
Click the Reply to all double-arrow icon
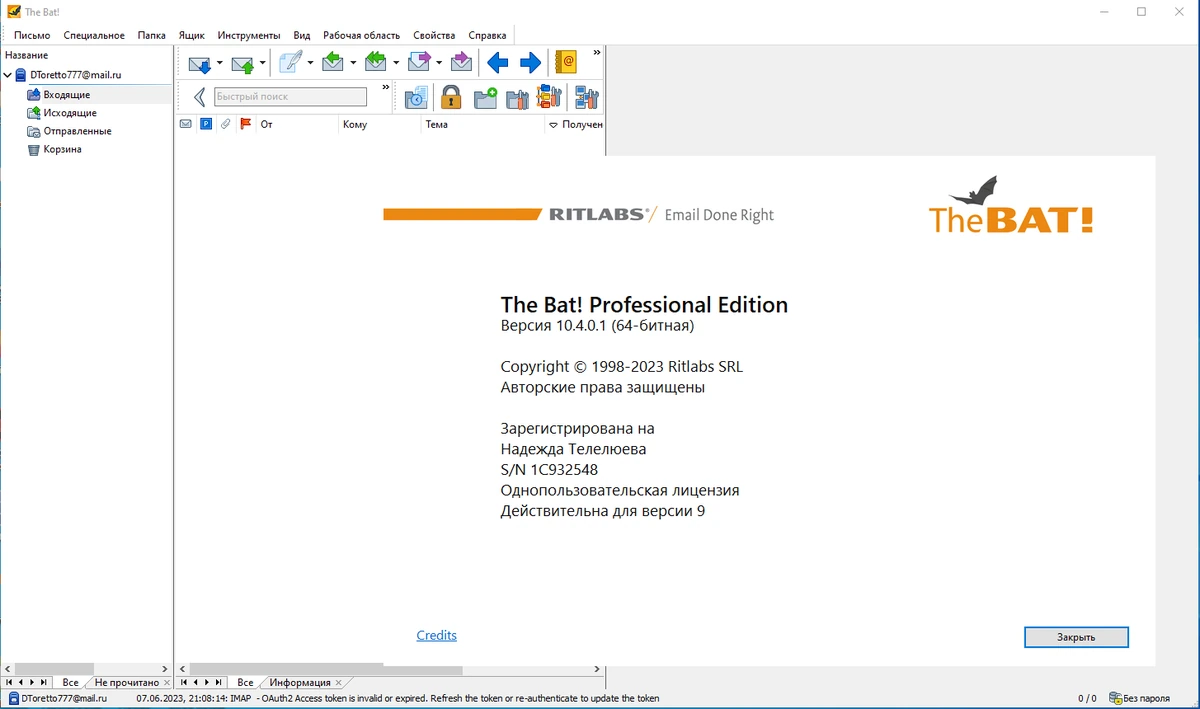(x=376, y=63)
